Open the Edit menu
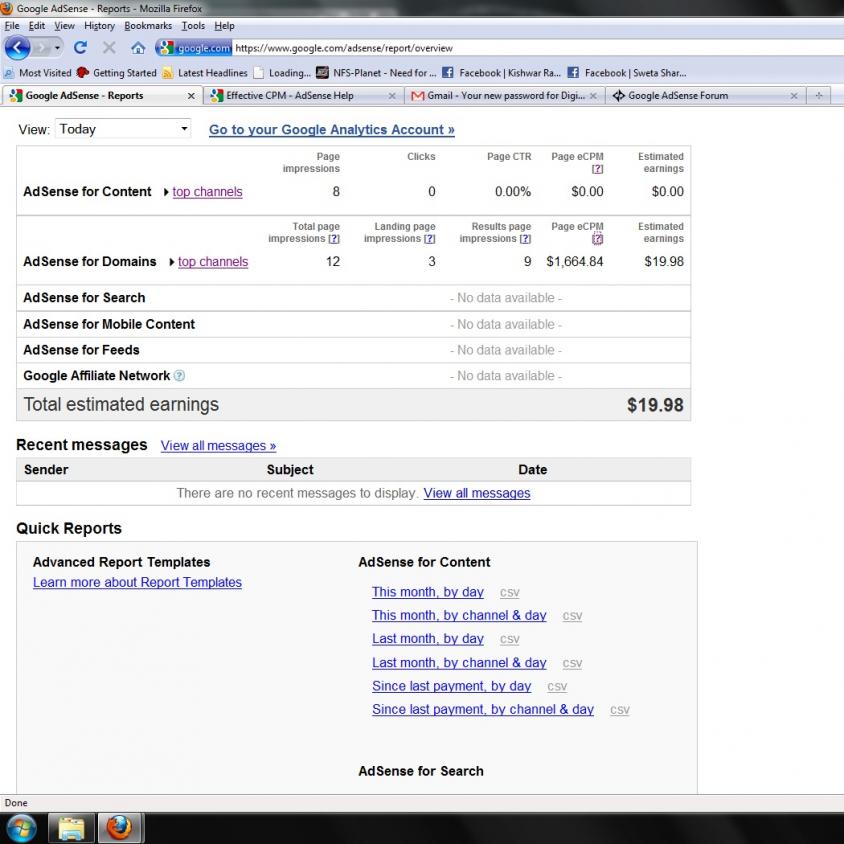844x844 pixels. (37, 26)
